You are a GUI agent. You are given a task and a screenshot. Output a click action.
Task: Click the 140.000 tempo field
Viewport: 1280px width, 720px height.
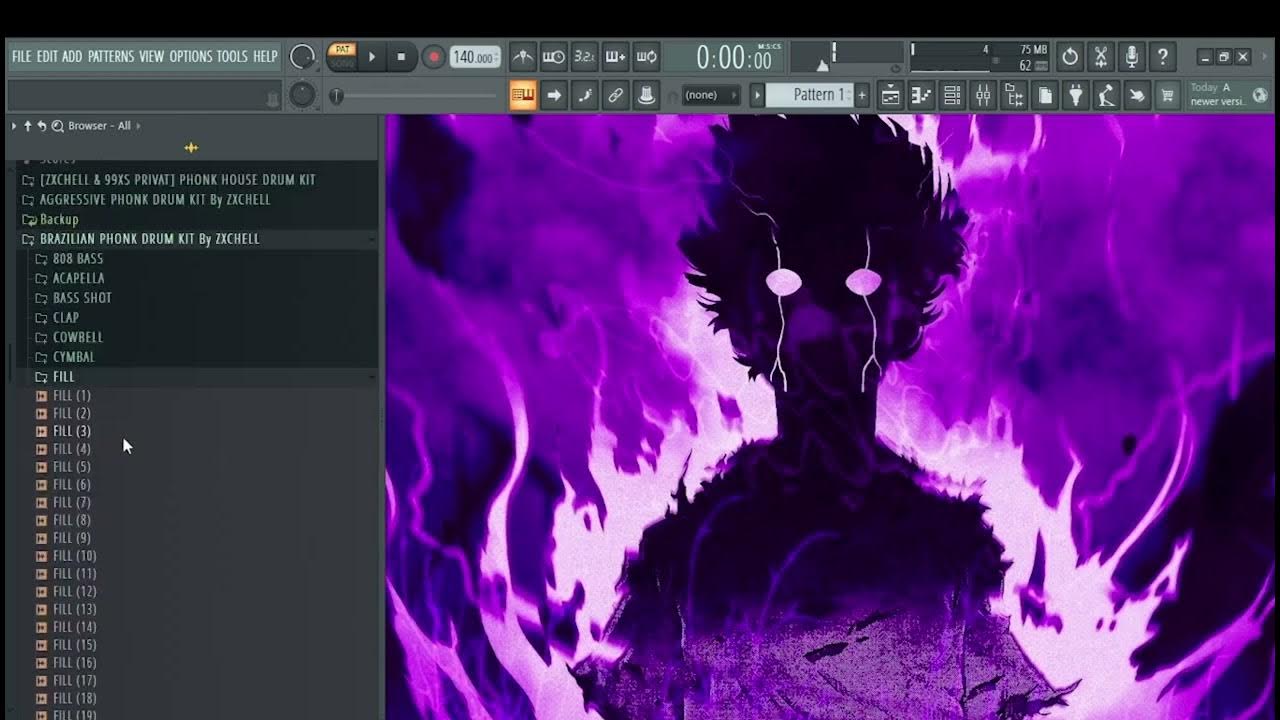click(474, 57)
